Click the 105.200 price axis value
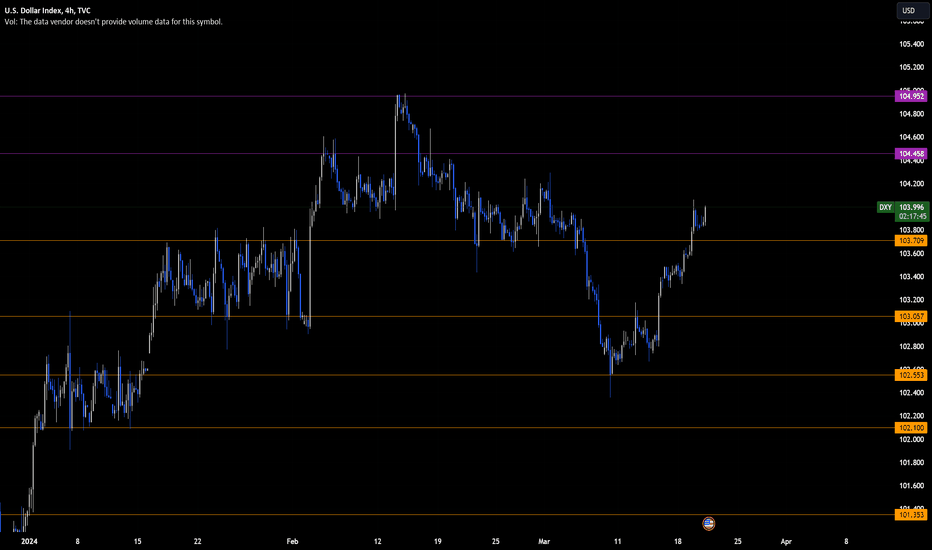This screenshot has height=550, width=932. 912,67
